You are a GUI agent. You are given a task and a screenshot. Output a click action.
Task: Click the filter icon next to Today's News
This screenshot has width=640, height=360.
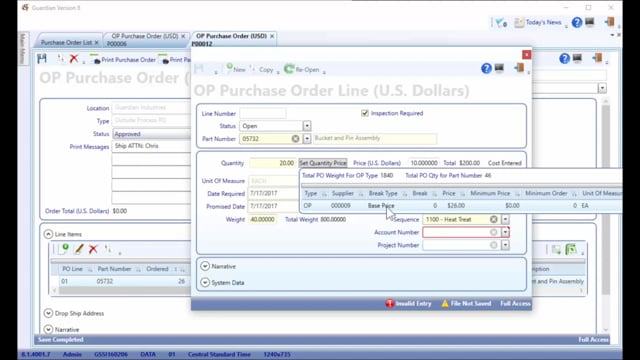pos(501,23)
